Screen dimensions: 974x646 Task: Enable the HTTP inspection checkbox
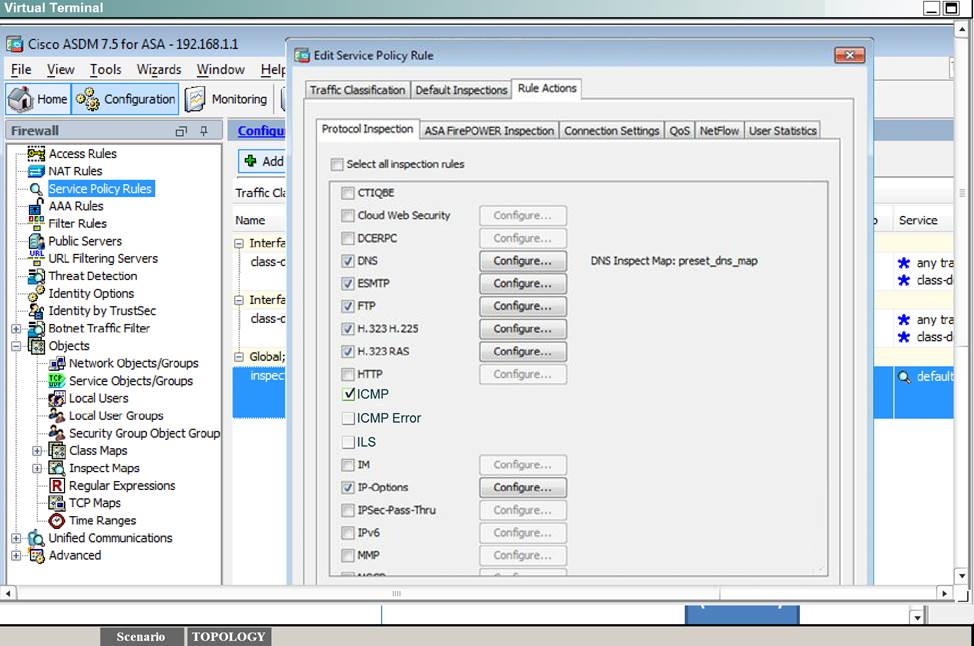pyautogui.click(x=347, y=374)
